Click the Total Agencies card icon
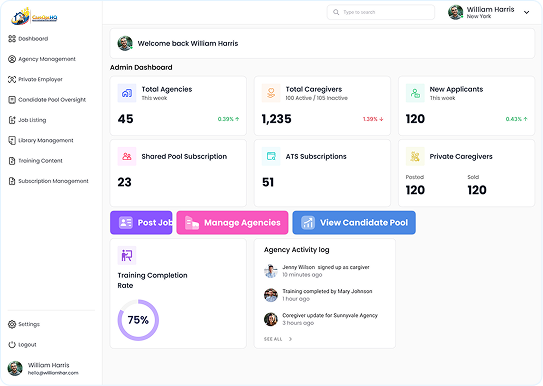This screenshot has width=543, height=386. (x=127, y=93)
